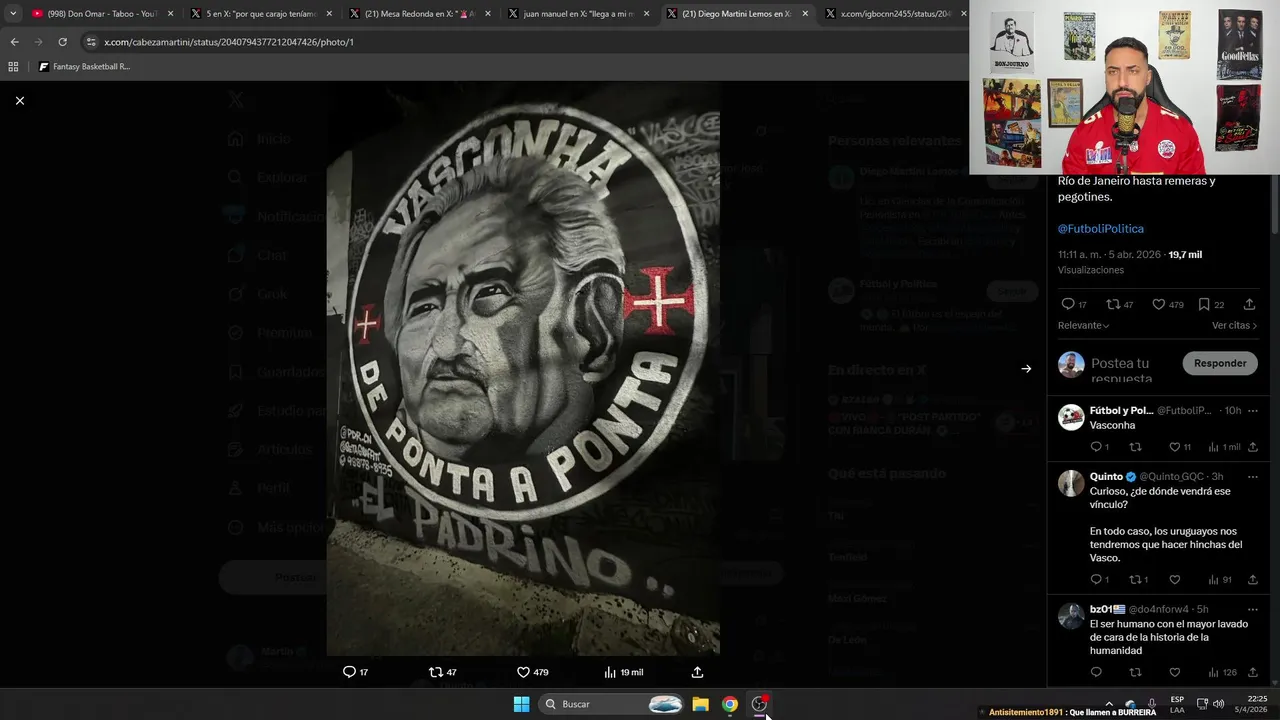Repost from right panel icon showing 47
Image resolution: width=1280 pixels, height=720 pixels.
1113,304
